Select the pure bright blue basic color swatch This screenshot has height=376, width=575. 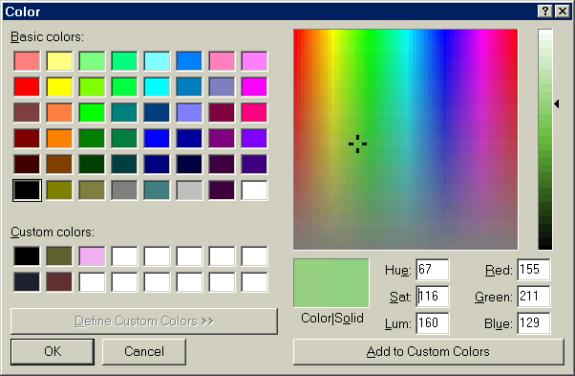click(157, 138)
